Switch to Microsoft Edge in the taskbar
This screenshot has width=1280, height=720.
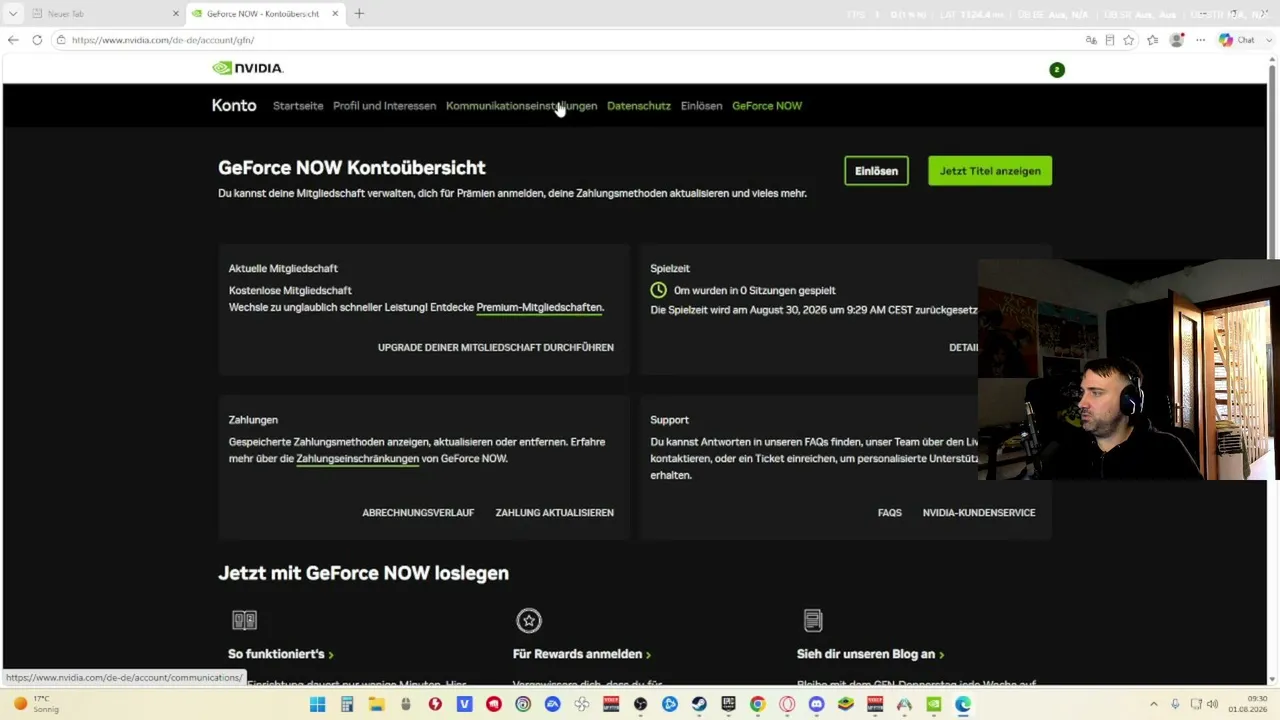(963, 704)
